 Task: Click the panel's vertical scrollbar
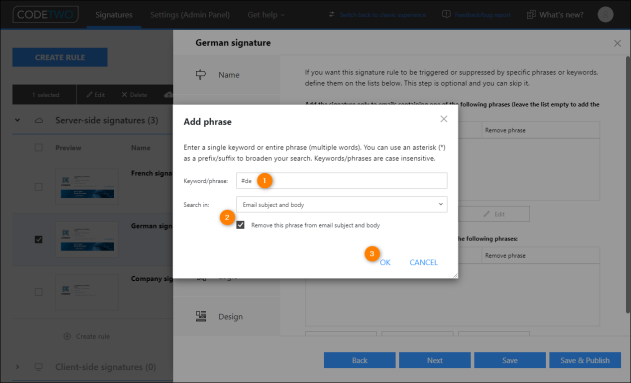tap(628, 184)
